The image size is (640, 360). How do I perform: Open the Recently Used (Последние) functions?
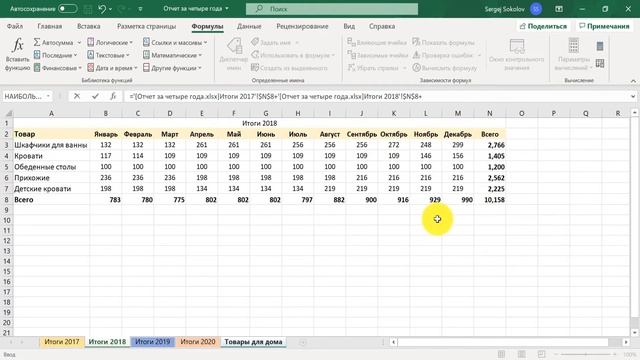pyautogui.click(x=55, y=55)
